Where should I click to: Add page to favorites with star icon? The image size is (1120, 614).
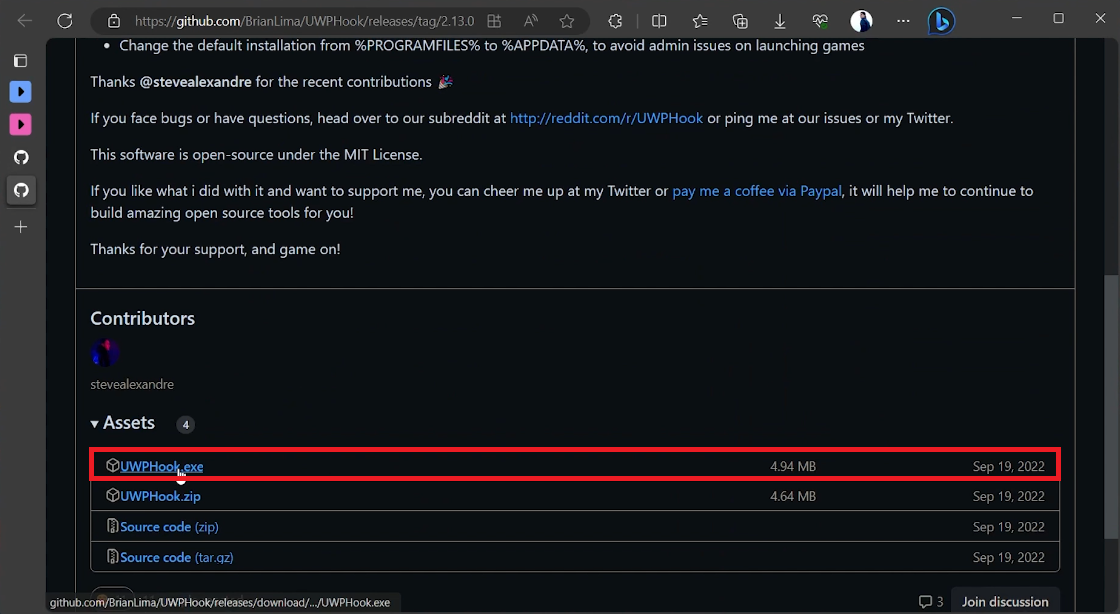point(567,21)
